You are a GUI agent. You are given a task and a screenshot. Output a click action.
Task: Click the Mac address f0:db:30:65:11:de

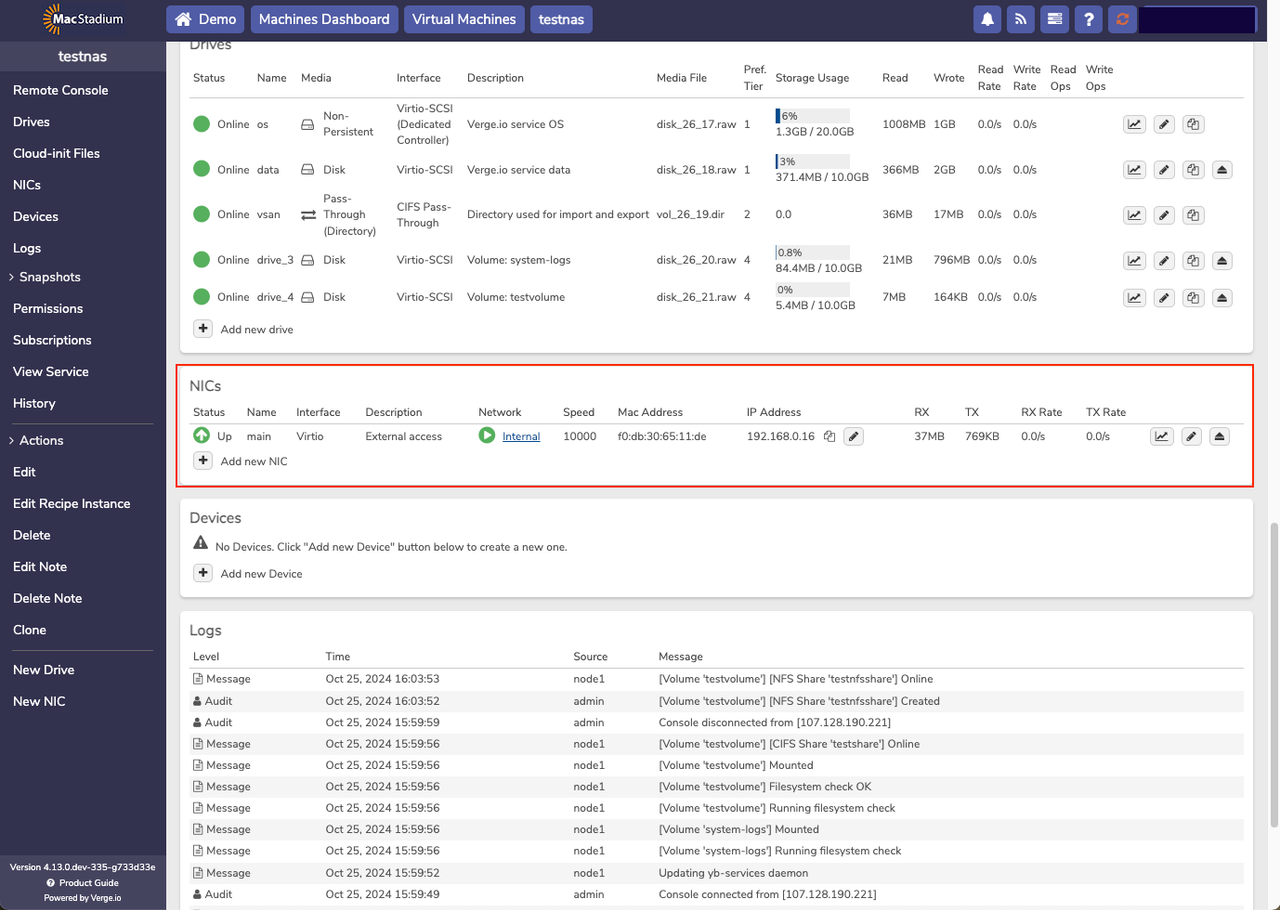[662, 437]
